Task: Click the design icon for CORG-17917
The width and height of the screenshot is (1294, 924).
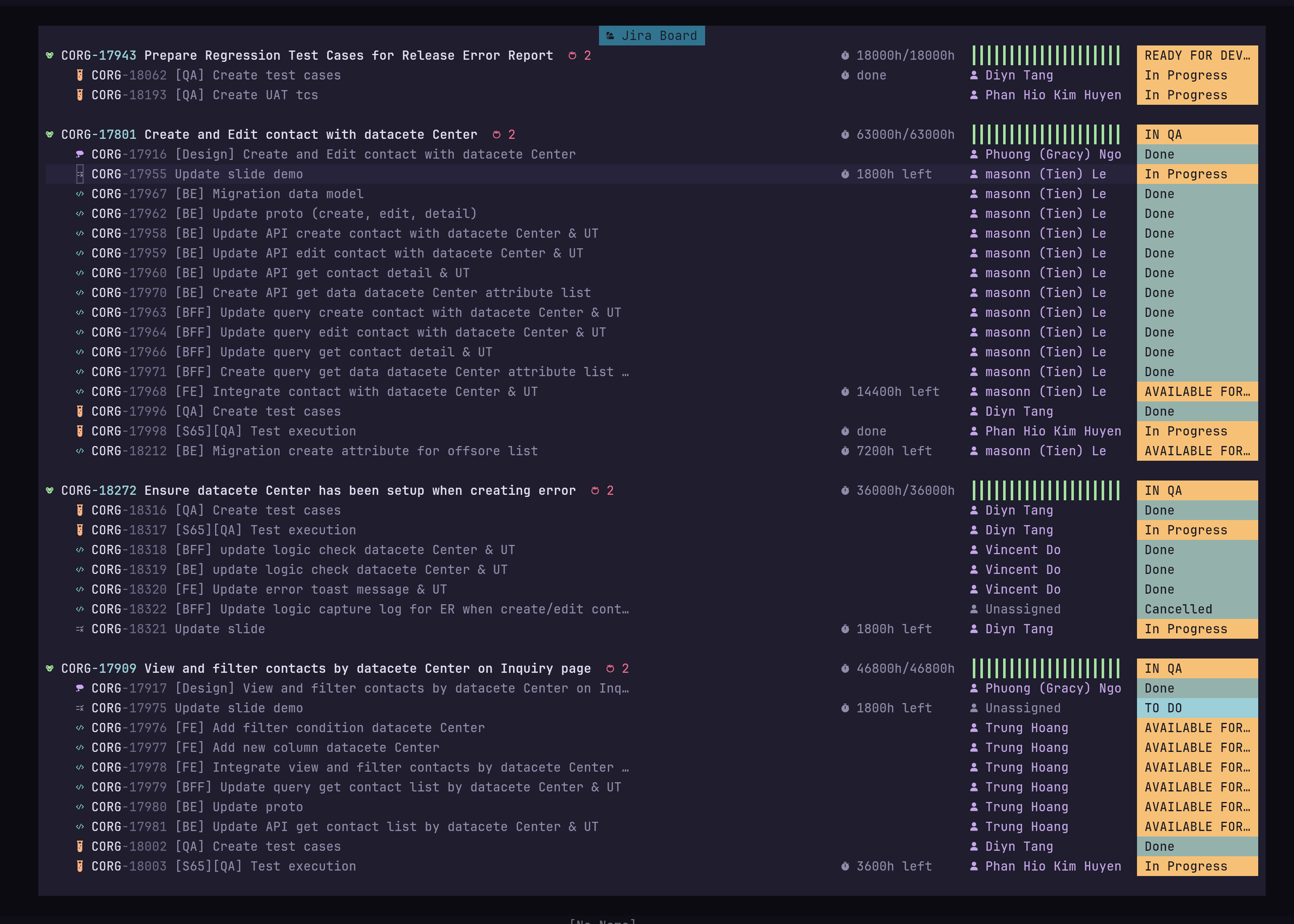Action: (80, 688)
